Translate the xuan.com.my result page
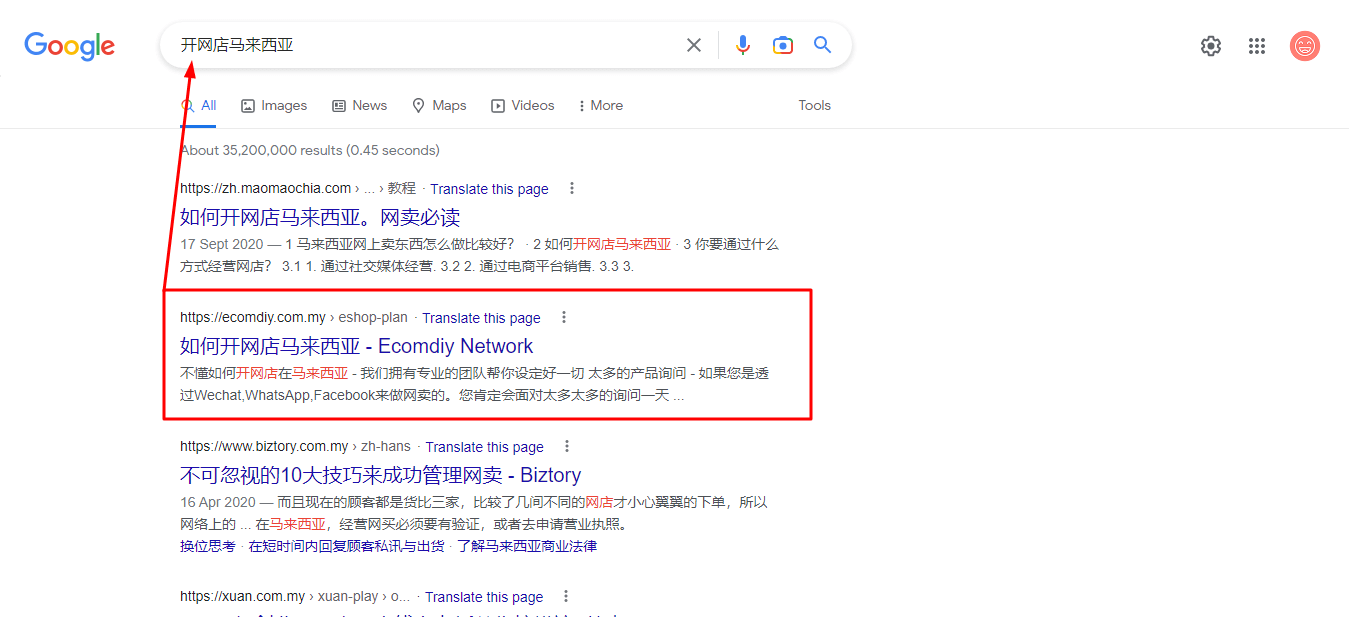The height and width of the screenshot is (617, 1349). (484, 597)
